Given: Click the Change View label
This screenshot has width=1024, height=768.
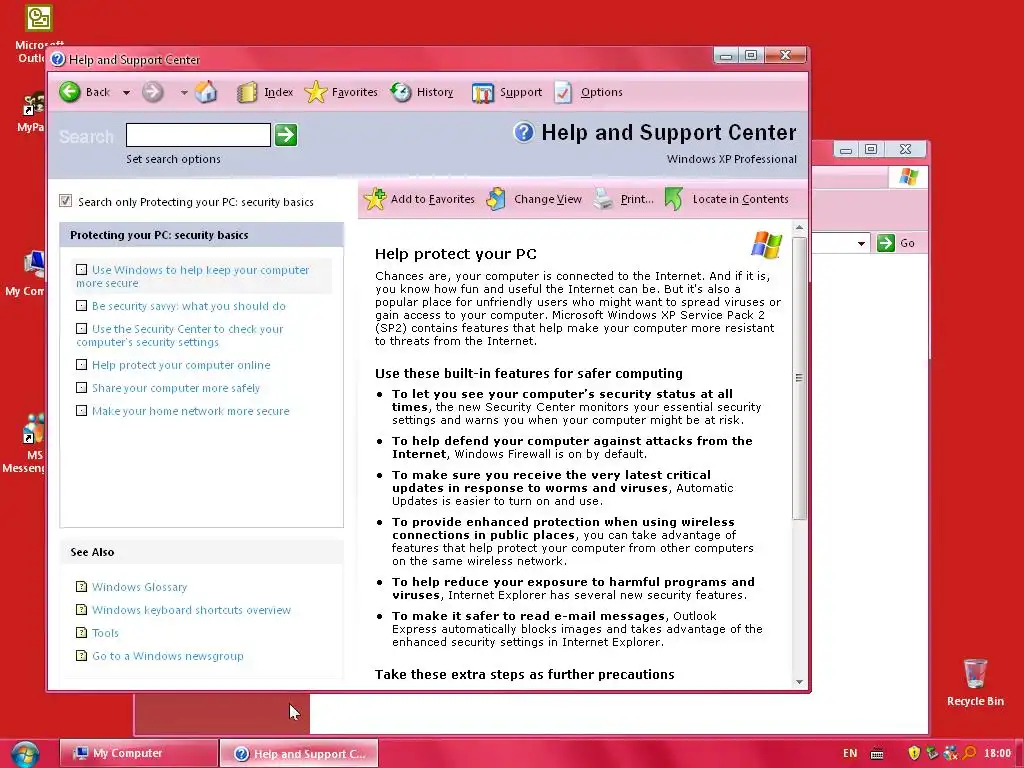Looking at the screenshot, I should tap(547, 199).
